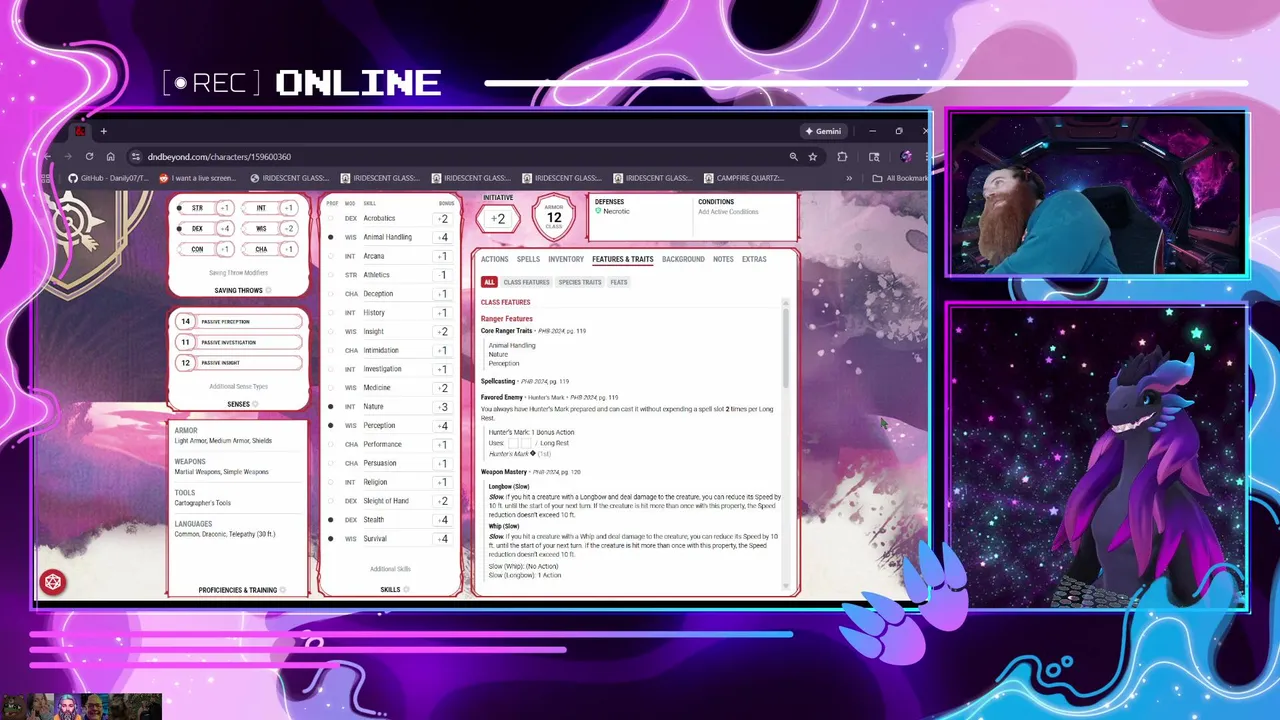
Task: Click the browser home icon
Action: [x=110, y=157]
